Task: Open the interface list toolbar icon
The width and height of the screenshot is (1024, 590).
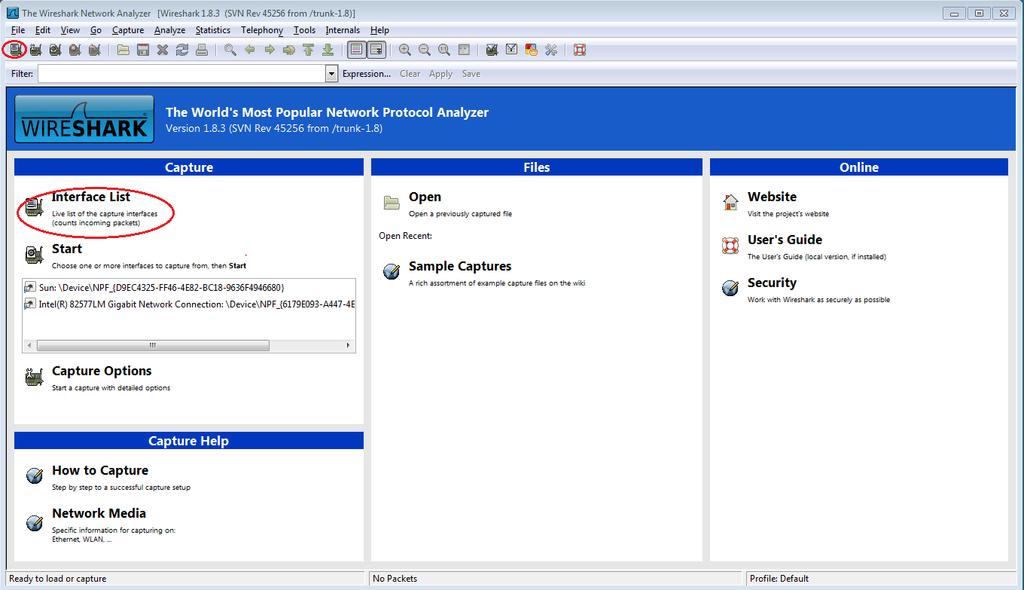Action: (16, 50)
